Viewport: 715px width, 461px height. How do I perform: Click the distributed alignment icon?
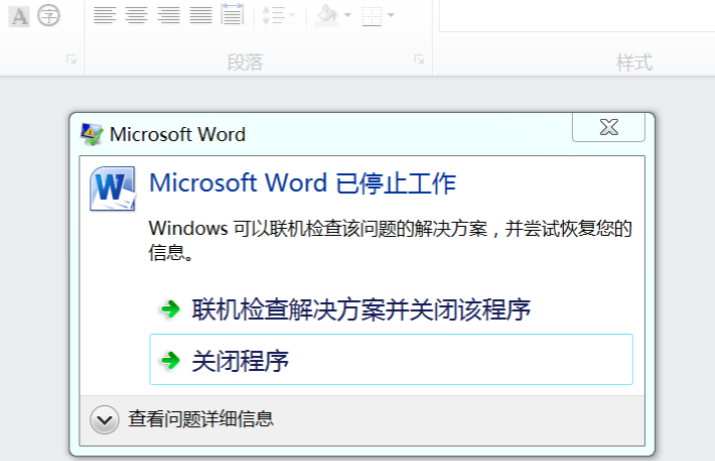tap(232, 14)
